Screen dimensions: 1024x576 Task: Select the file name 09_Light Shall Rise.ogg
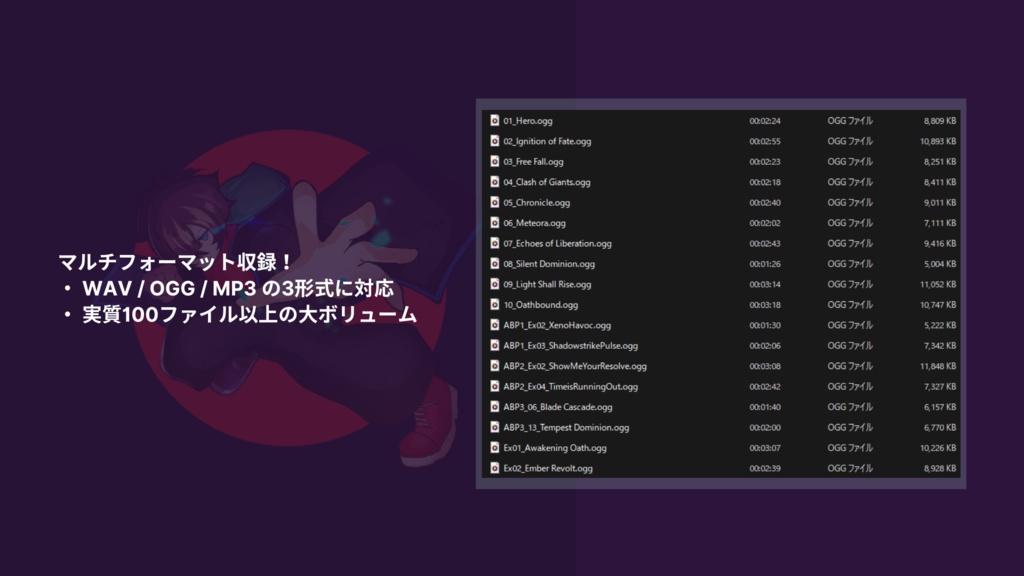[547, 284]
